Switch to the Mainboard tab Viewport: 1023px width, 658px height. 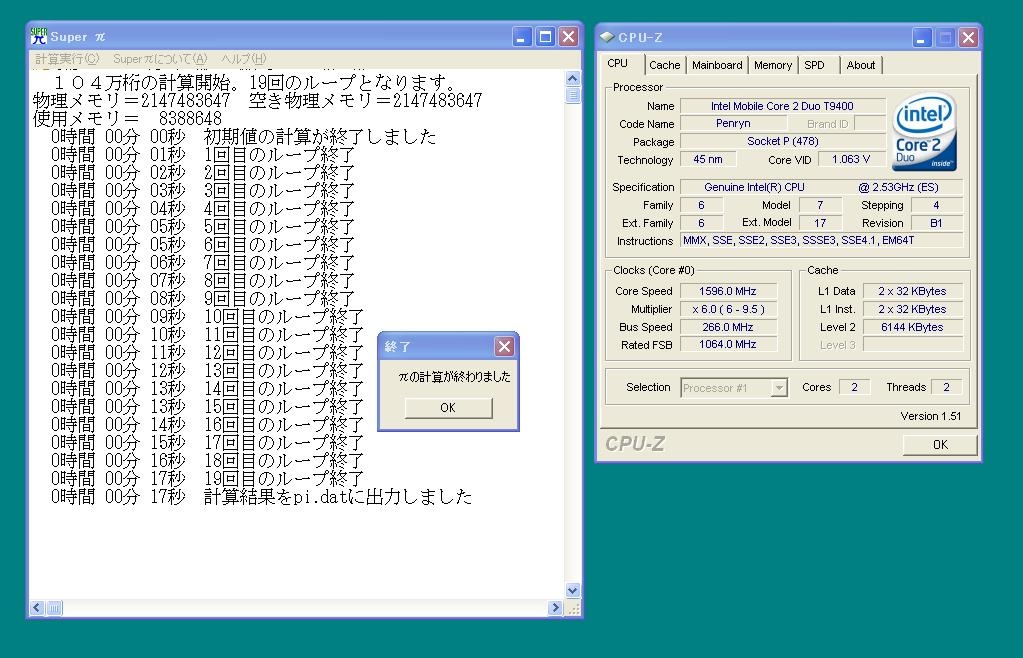pyautogui.click(x=717, y=65)
